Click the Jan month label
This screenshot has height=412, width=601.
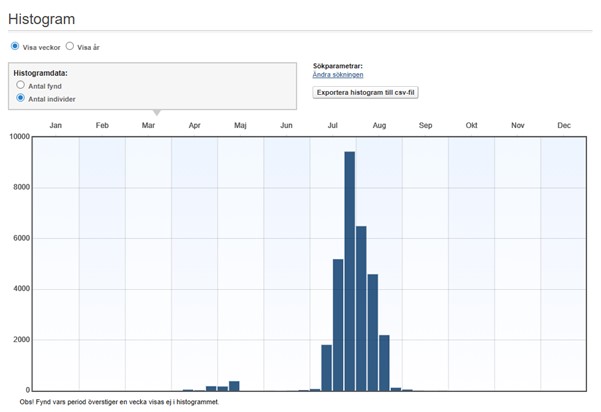point(56,125)
